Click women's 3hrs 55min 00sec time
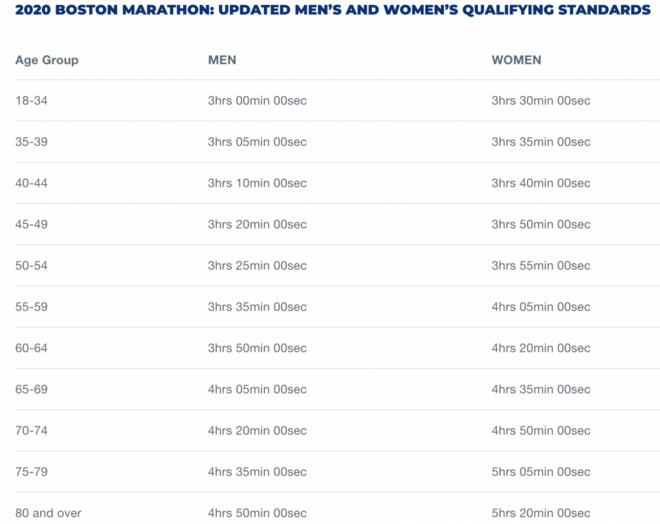 pos(541,266)
